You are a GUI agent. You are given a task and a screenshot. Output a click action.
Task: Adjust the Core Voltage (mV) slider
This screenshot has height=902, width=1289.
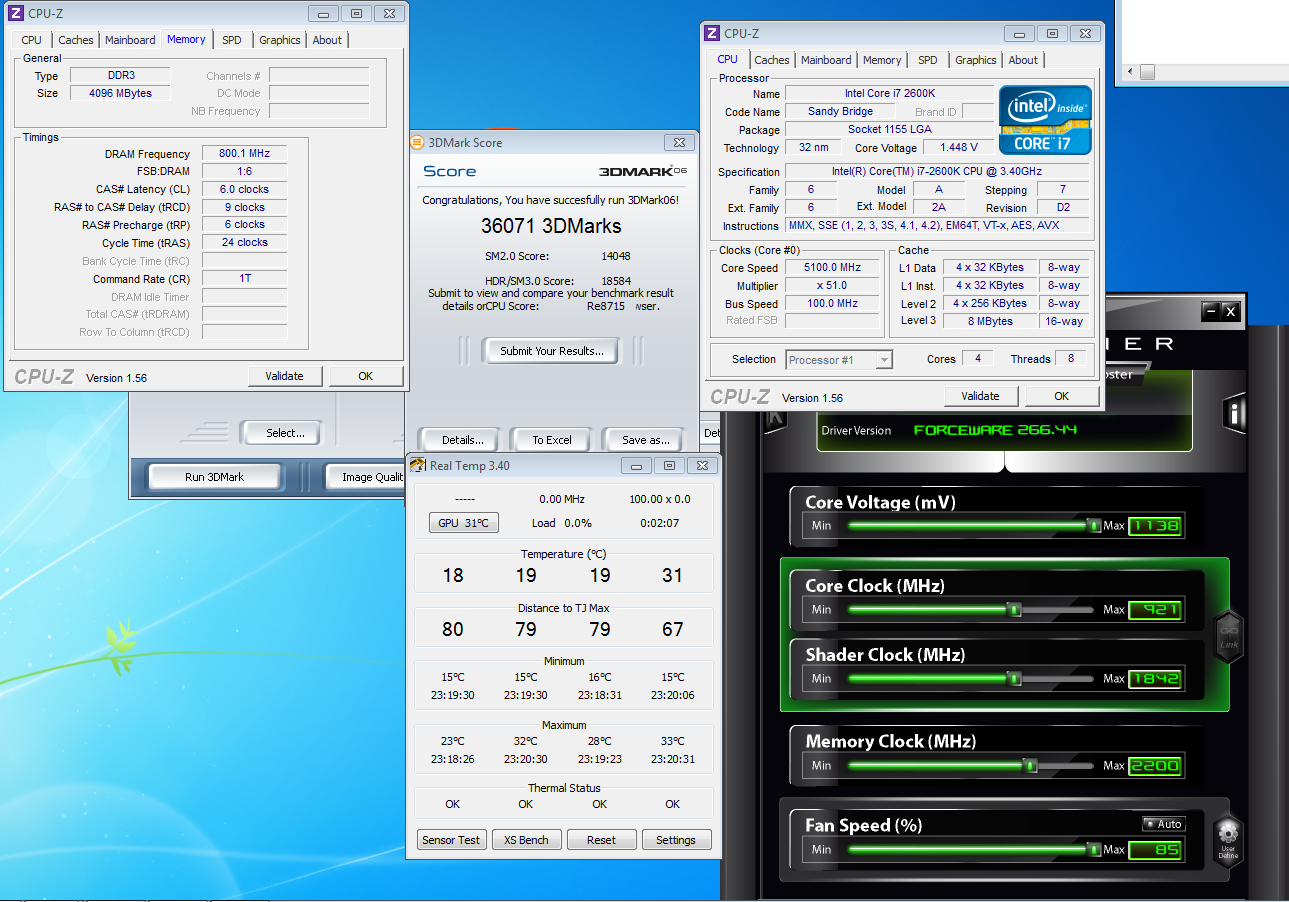point(1094,525)
